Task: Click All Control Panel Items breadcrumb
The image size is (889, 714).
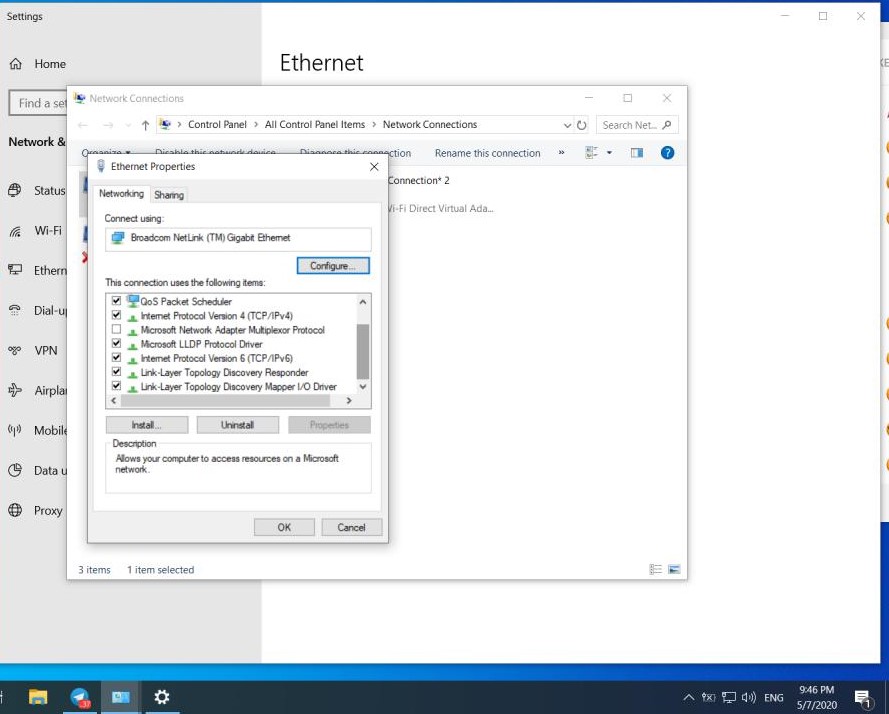Action: [315, 125]
